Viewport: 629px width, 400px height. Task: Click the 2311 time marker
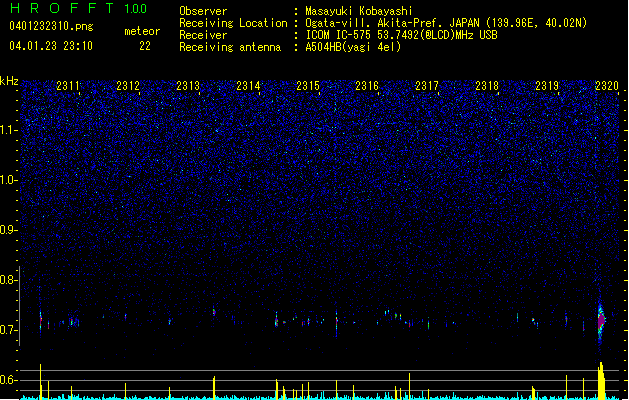click(68, 85)
